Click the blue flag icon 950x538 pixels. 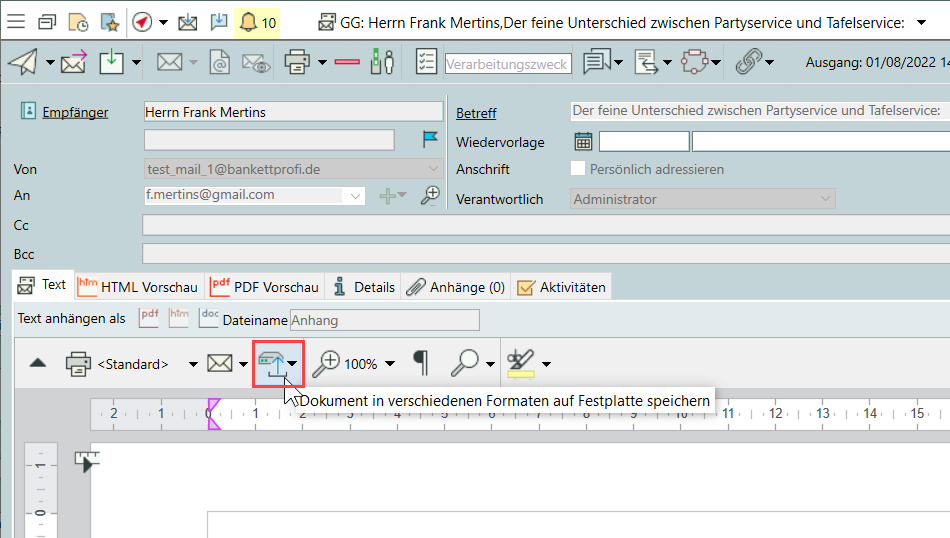coord(430,138)
